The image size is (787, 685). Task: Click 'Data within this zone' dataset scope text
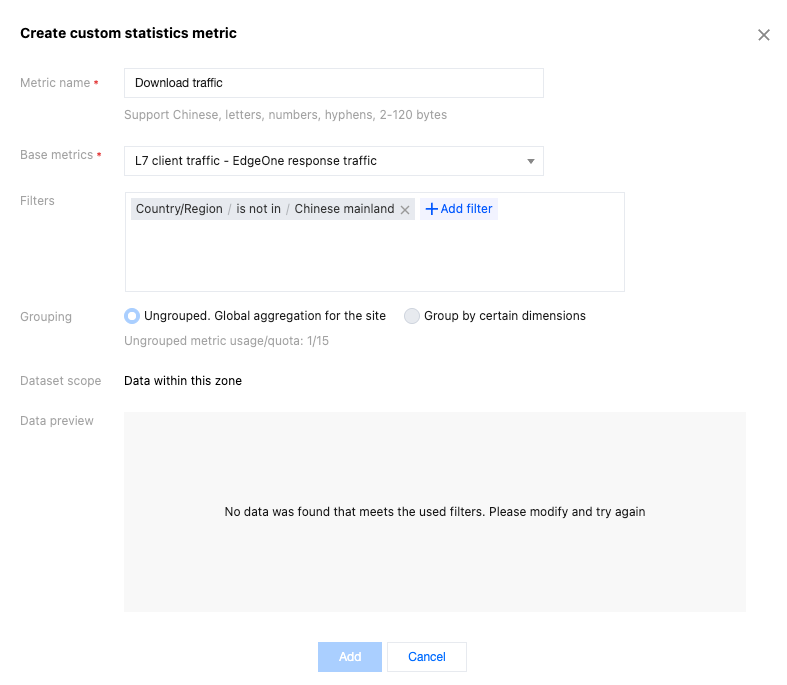(x=183, y=381)
